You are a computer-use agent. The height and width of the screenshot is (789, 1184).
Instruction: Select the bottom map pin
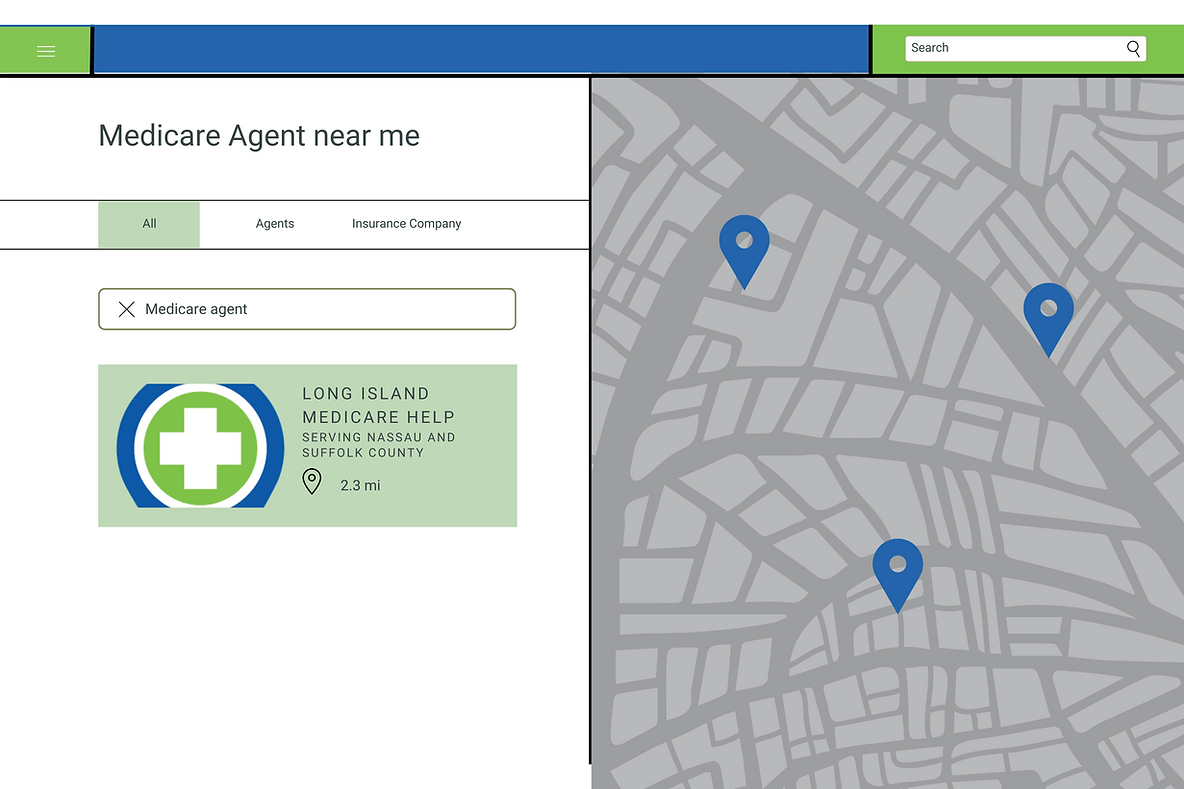click(897, 575)
